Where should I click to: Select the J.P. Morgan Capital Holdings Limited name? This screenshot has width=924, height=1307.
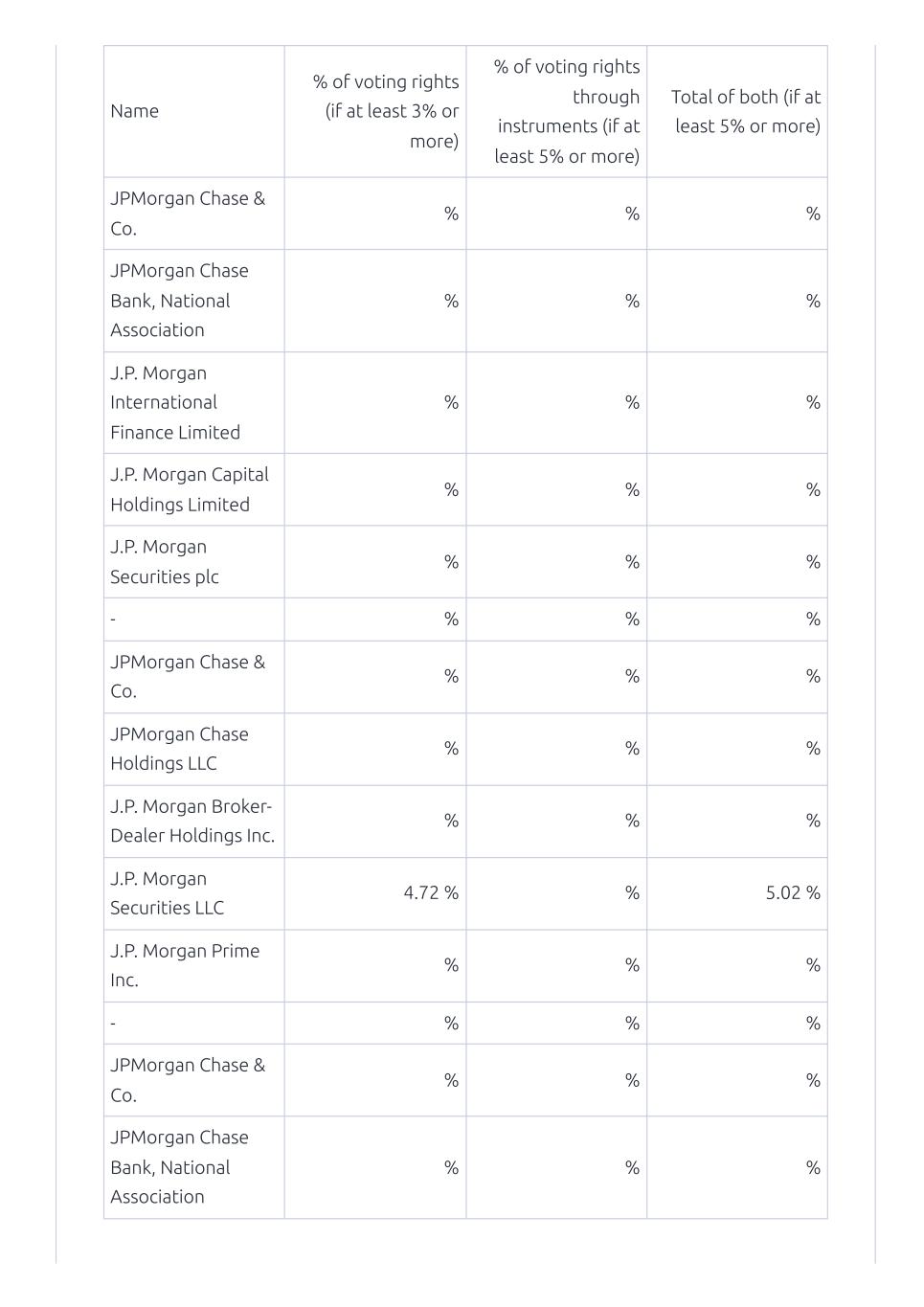[190, 489]
